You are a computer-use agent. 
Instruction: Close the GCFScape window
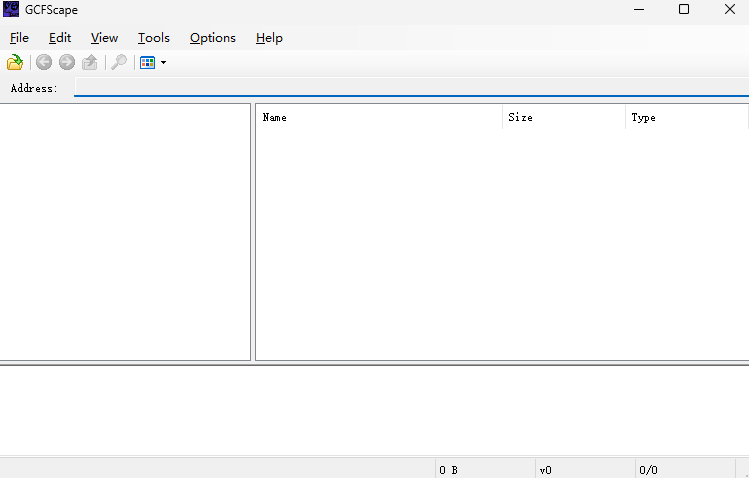click(x=729, y=10)
